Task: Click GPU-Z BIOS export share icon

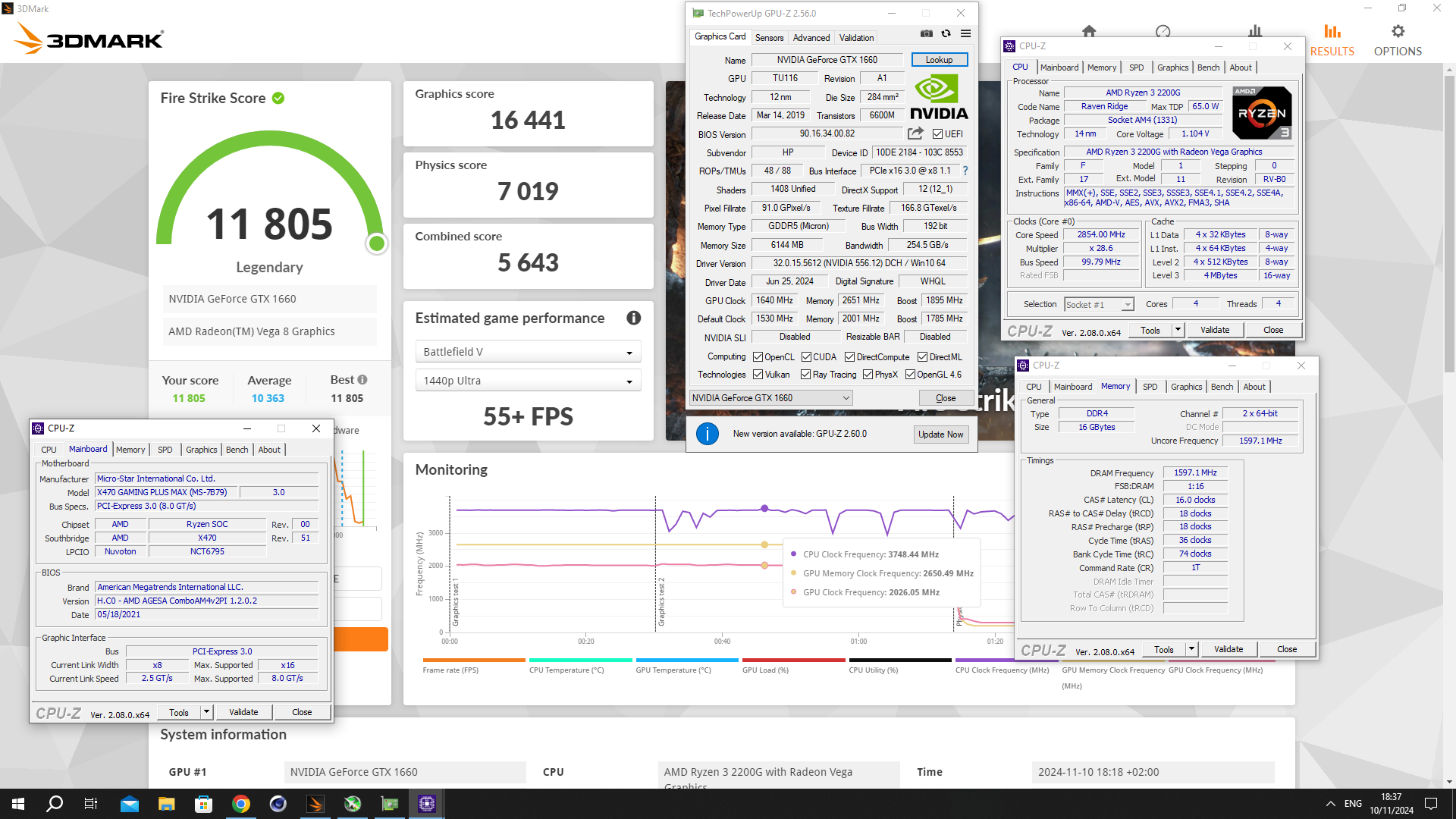Action: 915,134
